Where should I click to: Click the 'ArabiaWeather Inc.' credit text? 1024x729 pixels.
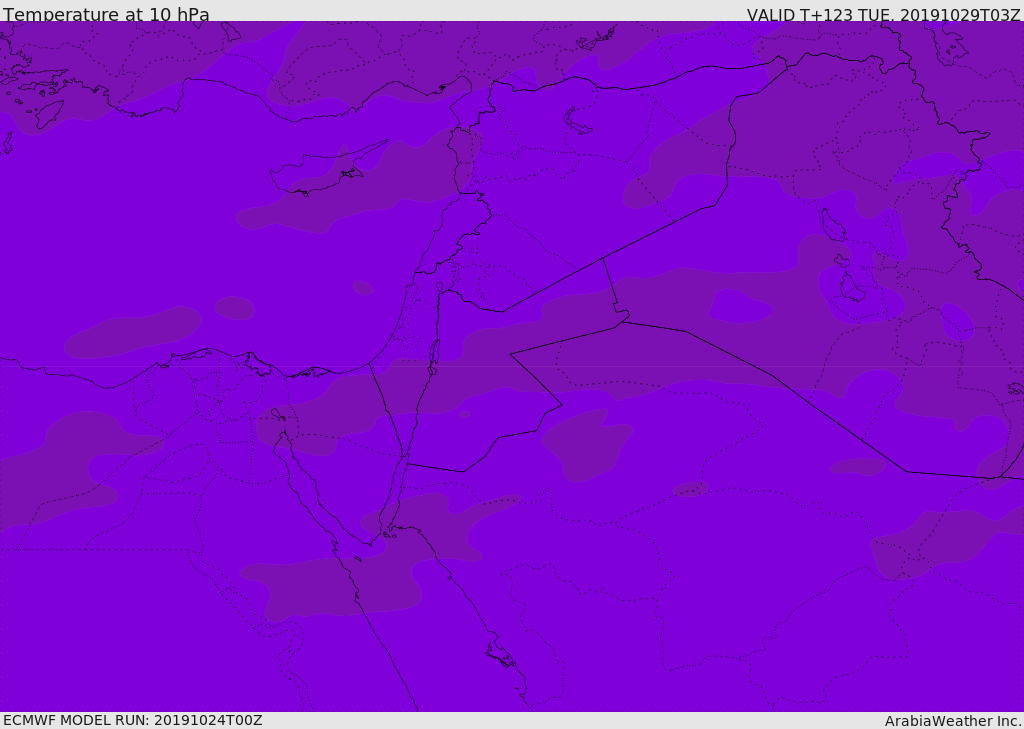tap(954, 721)
